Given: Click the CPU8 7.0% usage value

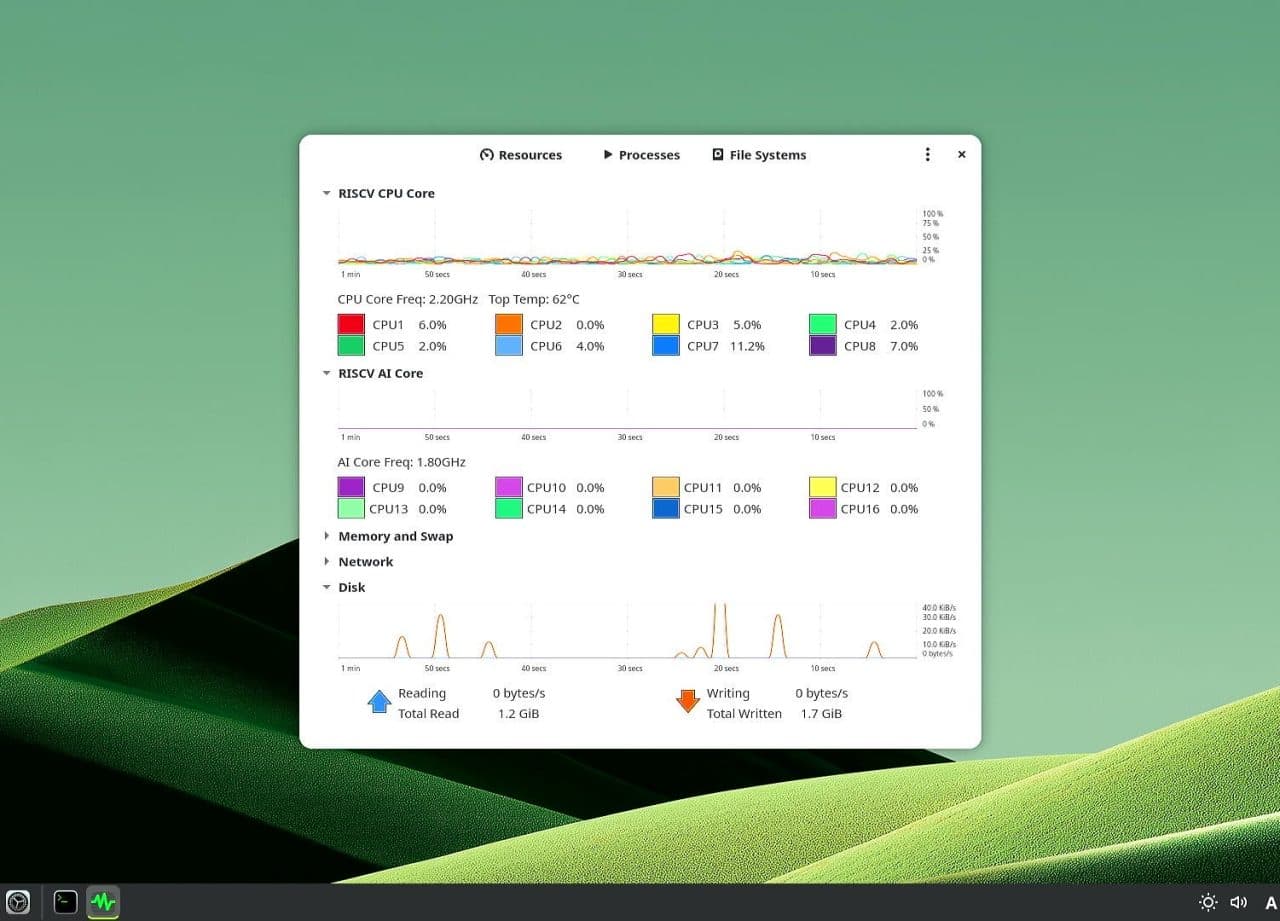Looking at the screenshot, I should coord(904,346).
